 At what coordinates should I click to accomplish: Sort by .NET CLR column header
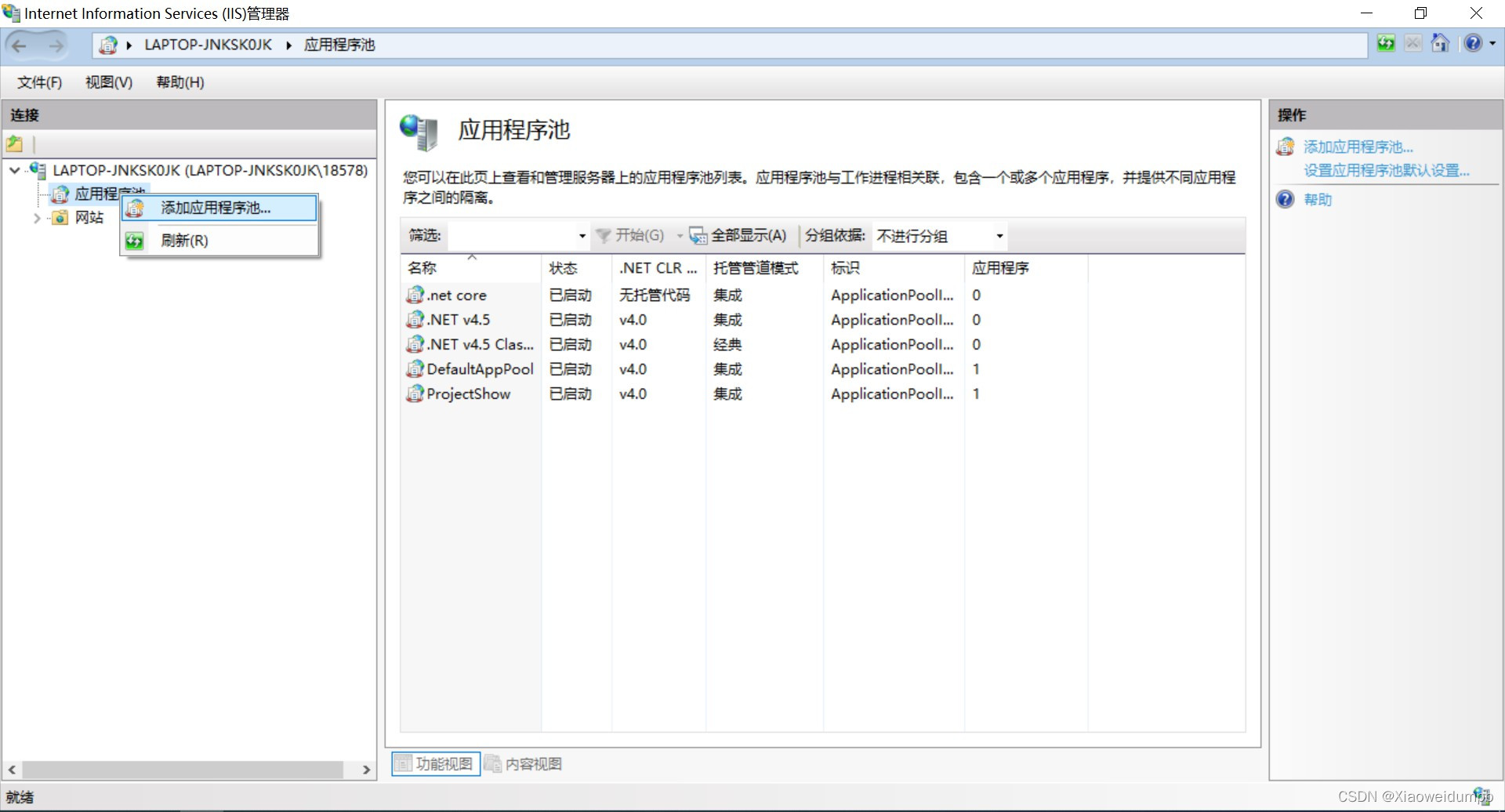point(658,268)
